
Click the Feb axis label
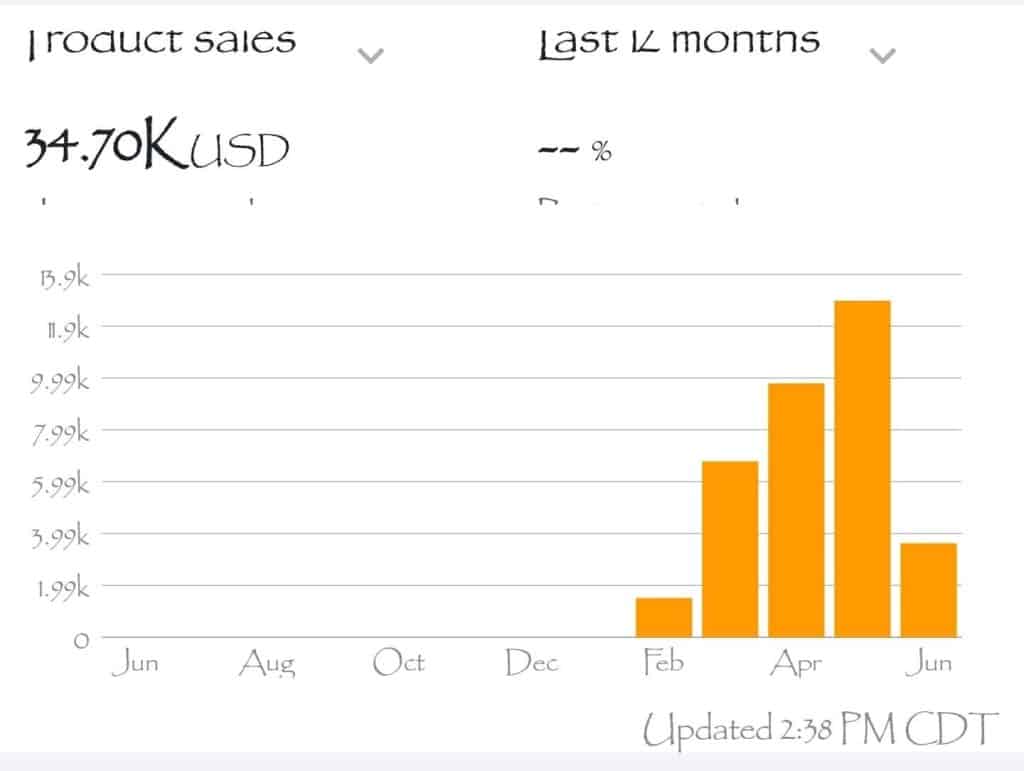(x=664, y=662)
